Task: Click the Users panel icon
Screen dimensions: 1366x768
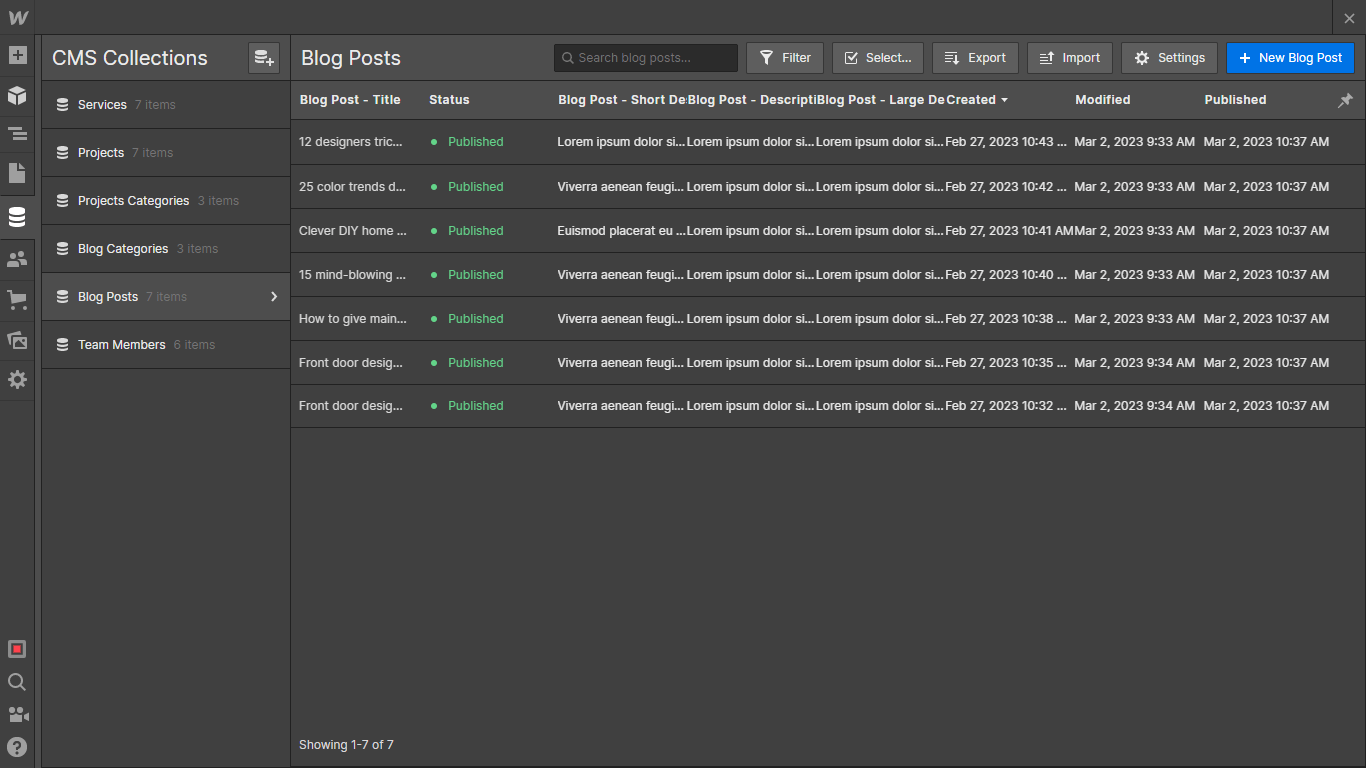Action: pyautogui.click(x=17, y=258)
